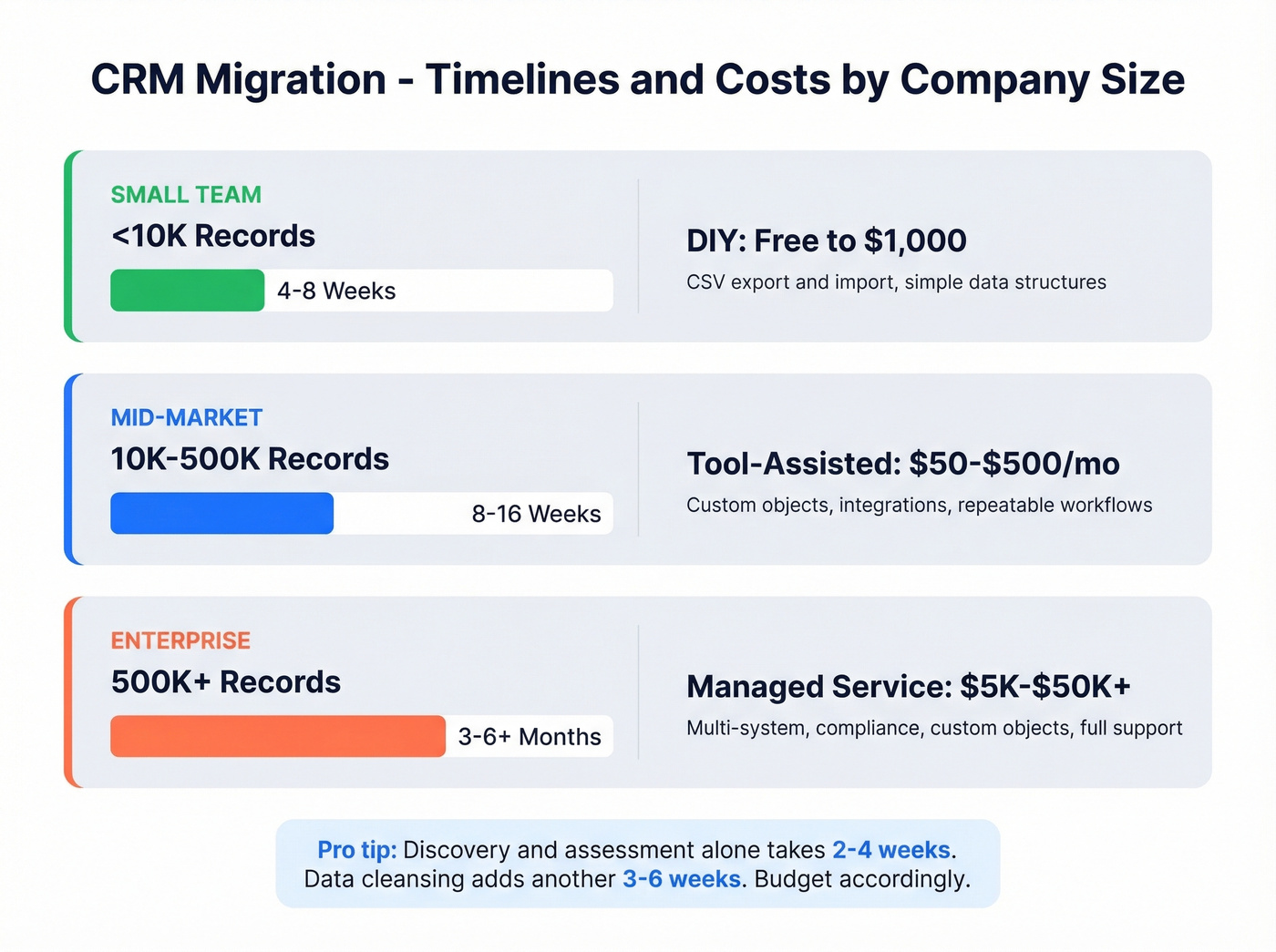This screenshot has height=952, width=1276.
Task: Click the 500K+ Records heading
Action: pyautogui.click(x=224, y=681)
